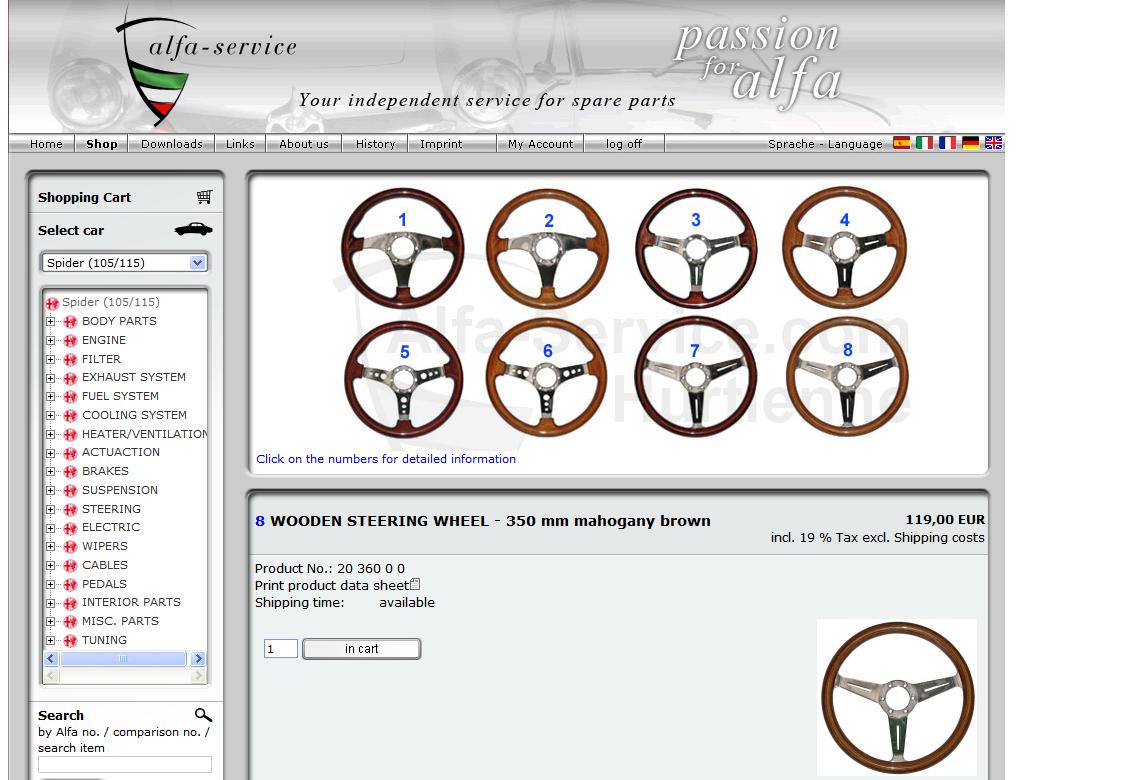The height and width of the screenshot is (780, 1148).
Task: Click the category tree horizontal scrollbar
Action: tap(123, 659)
